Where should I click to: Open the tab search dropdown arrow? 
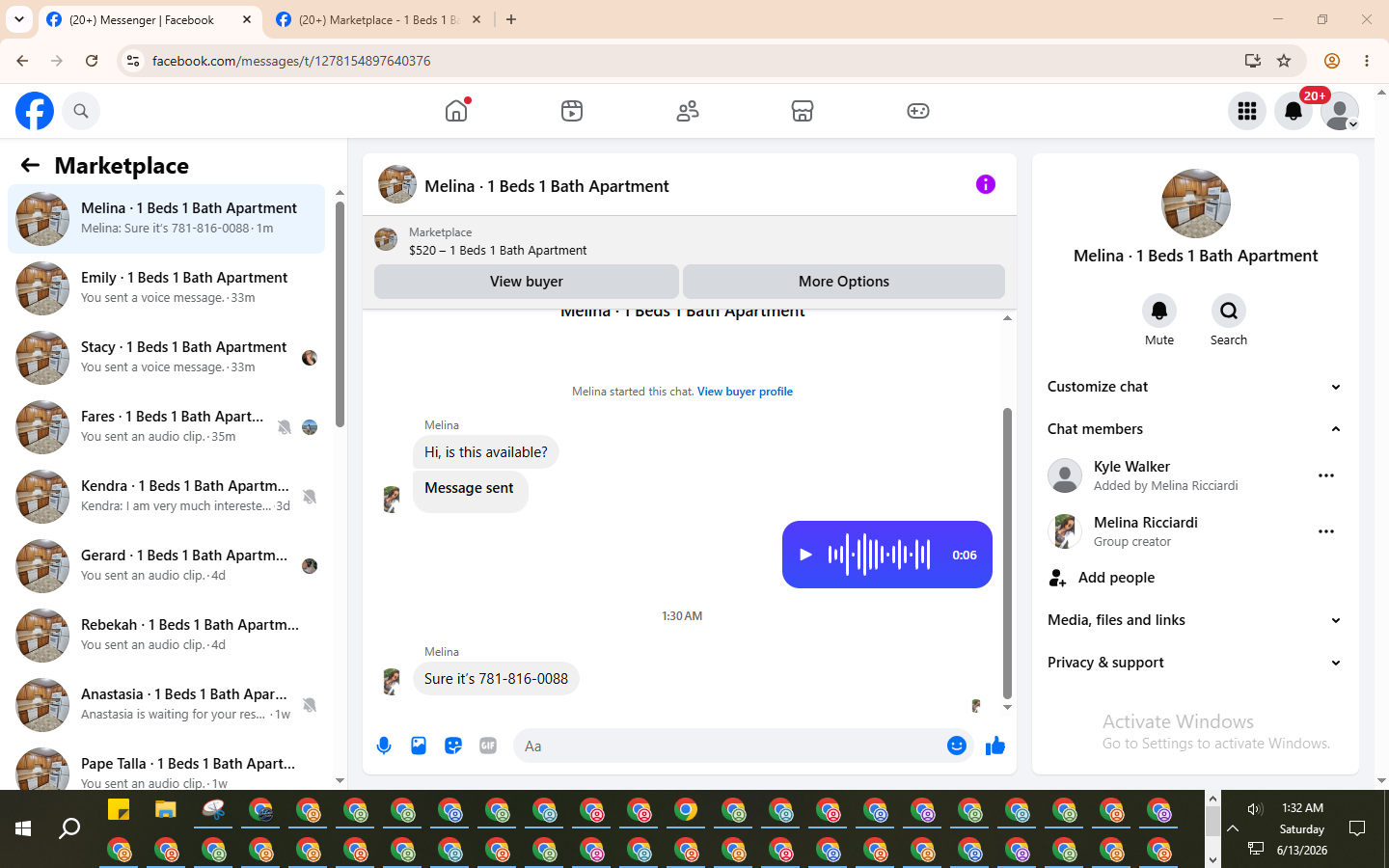point(19,19)
